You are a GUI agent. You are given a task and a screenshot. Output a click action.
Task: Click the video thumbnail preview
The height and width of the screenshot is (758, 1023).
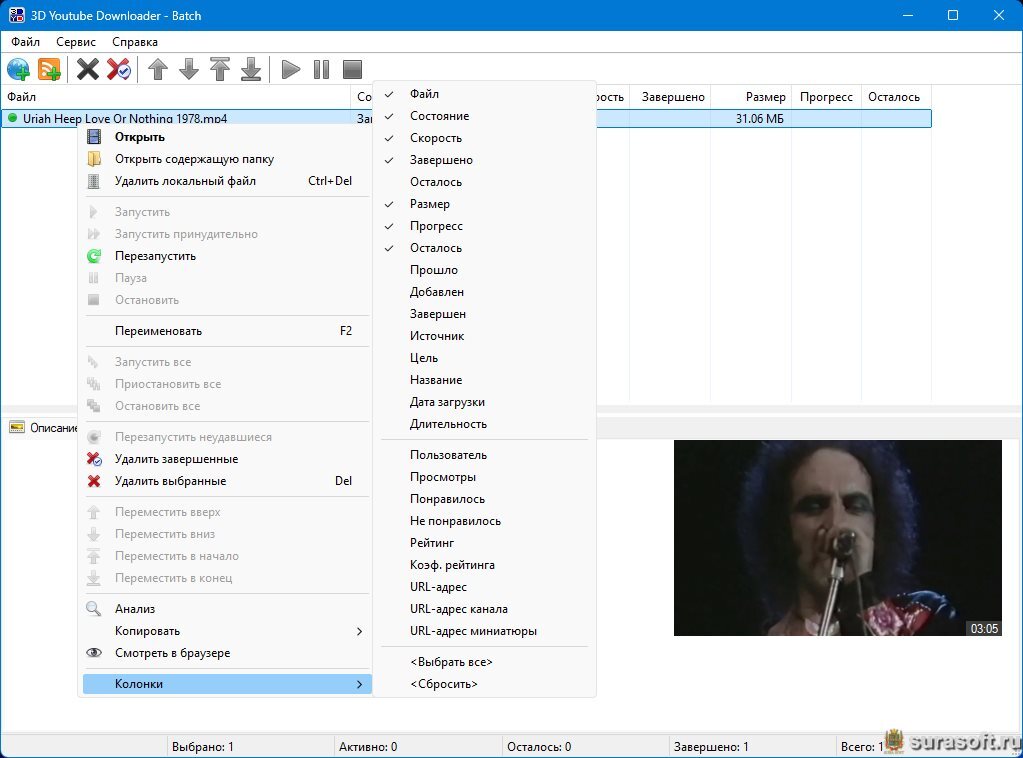(x=838, y=538)
